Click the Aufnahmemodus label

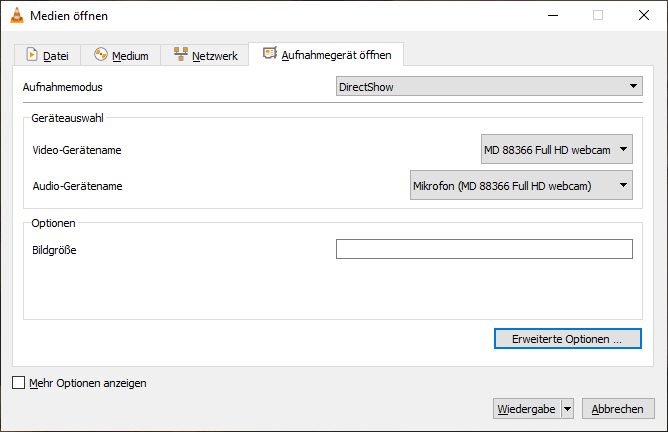(63, 87)
